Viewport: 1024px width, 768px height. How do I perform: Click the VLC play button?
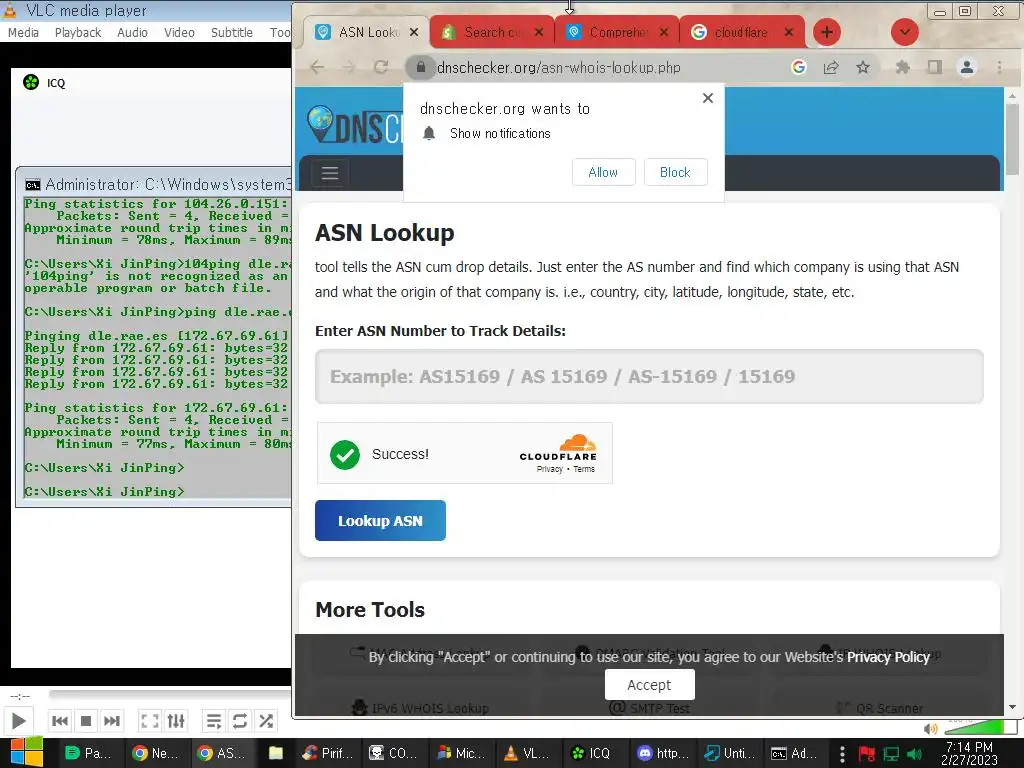18,721
